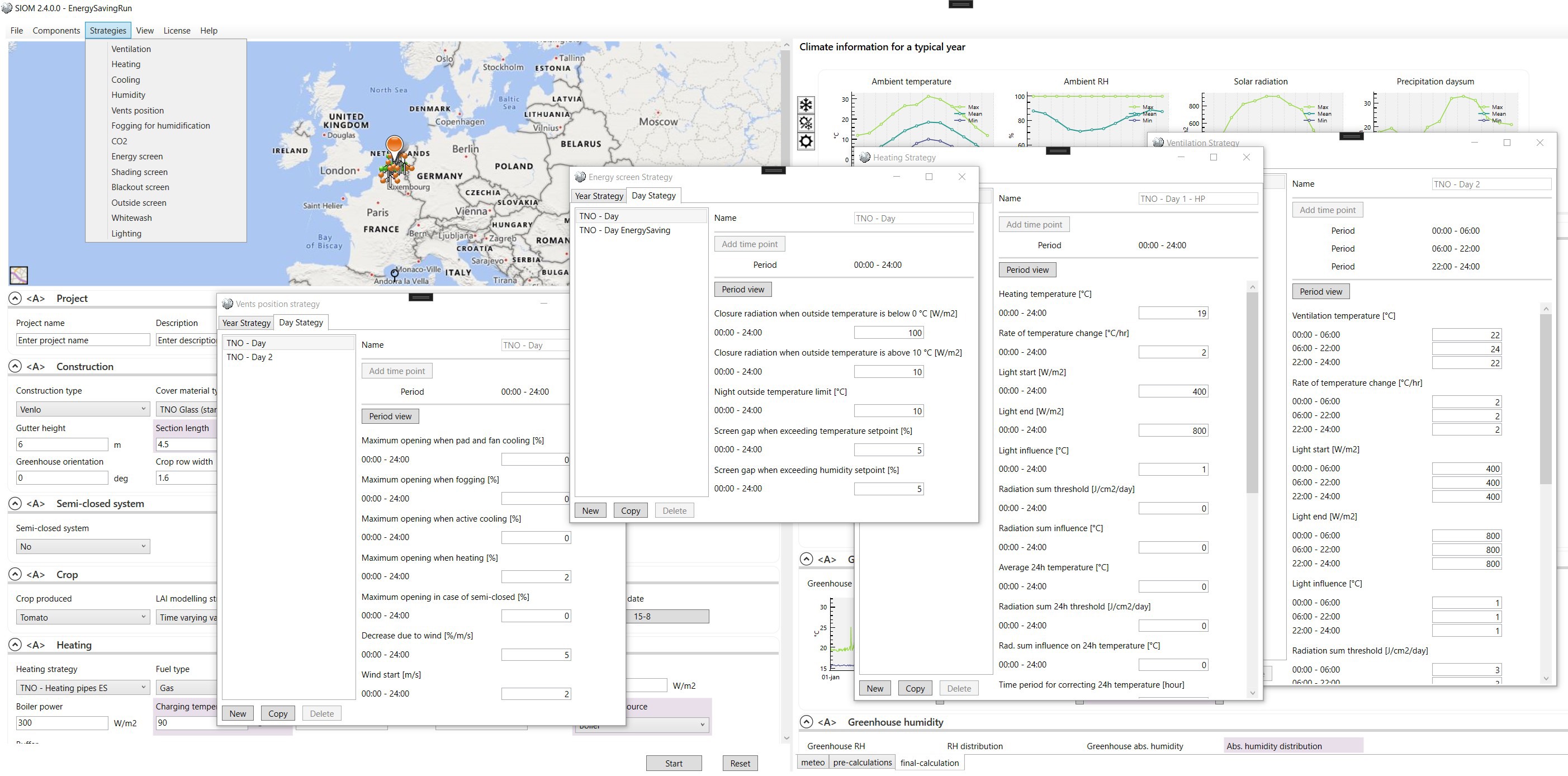Collapse the Greenhouse humidity section chevron

(806, 722)
